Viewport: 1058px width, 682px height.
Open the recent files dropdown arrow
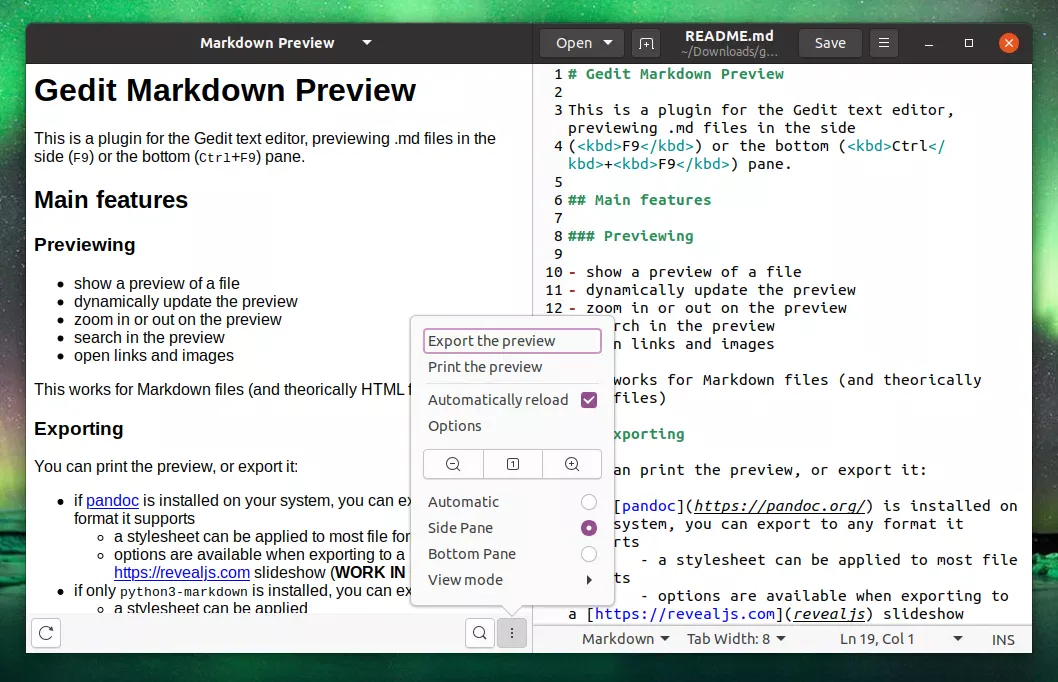[608, 42]
